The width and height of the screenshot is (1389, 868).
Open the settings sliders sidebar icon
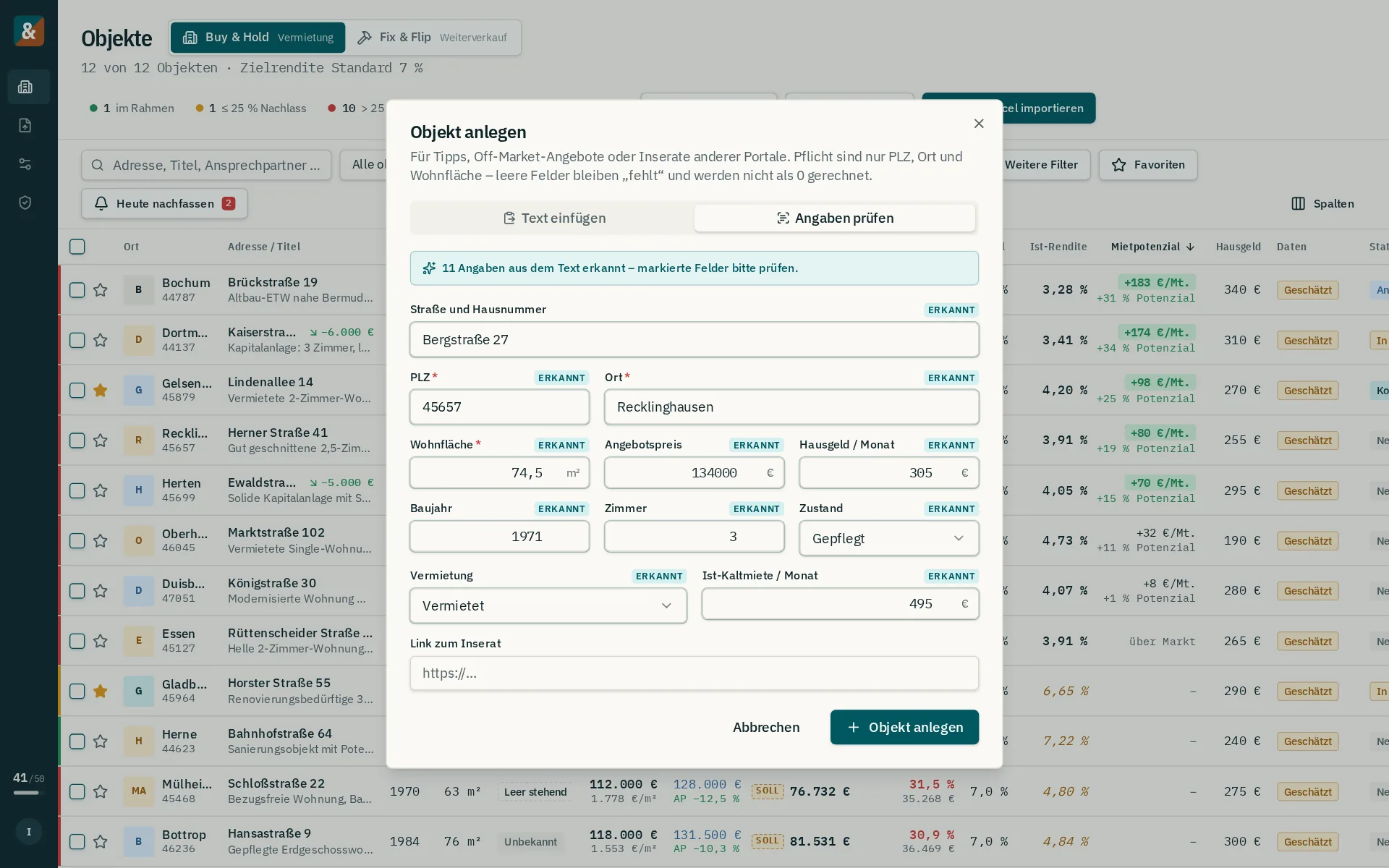coord(25,164)
